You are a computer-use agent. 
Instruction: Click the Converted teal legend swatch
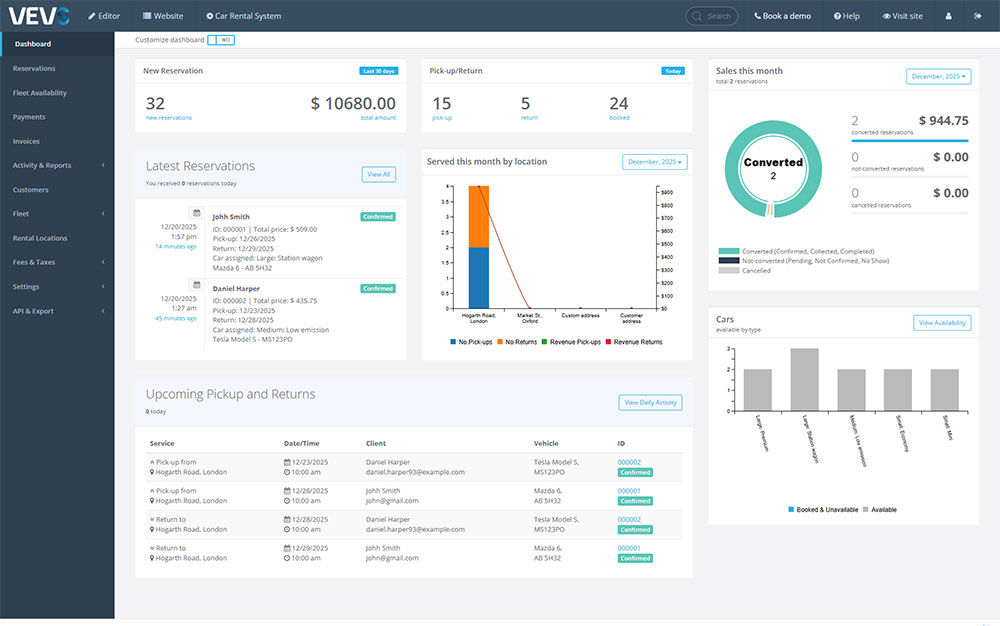(x=728, y=251)
